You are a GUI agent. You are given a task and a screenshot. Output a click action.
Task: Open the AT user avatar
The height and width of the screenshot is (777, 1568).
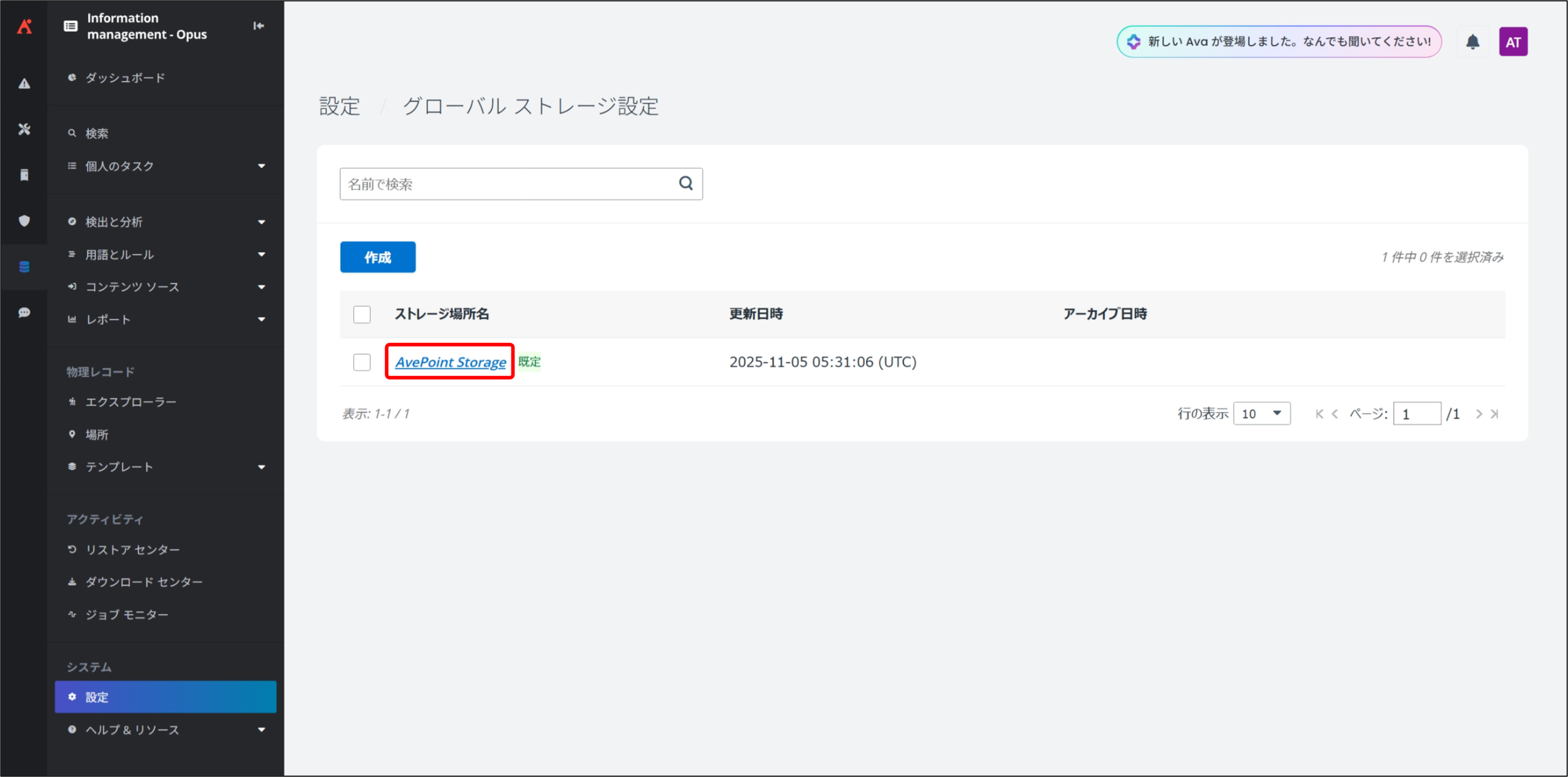click(1512, 42)
